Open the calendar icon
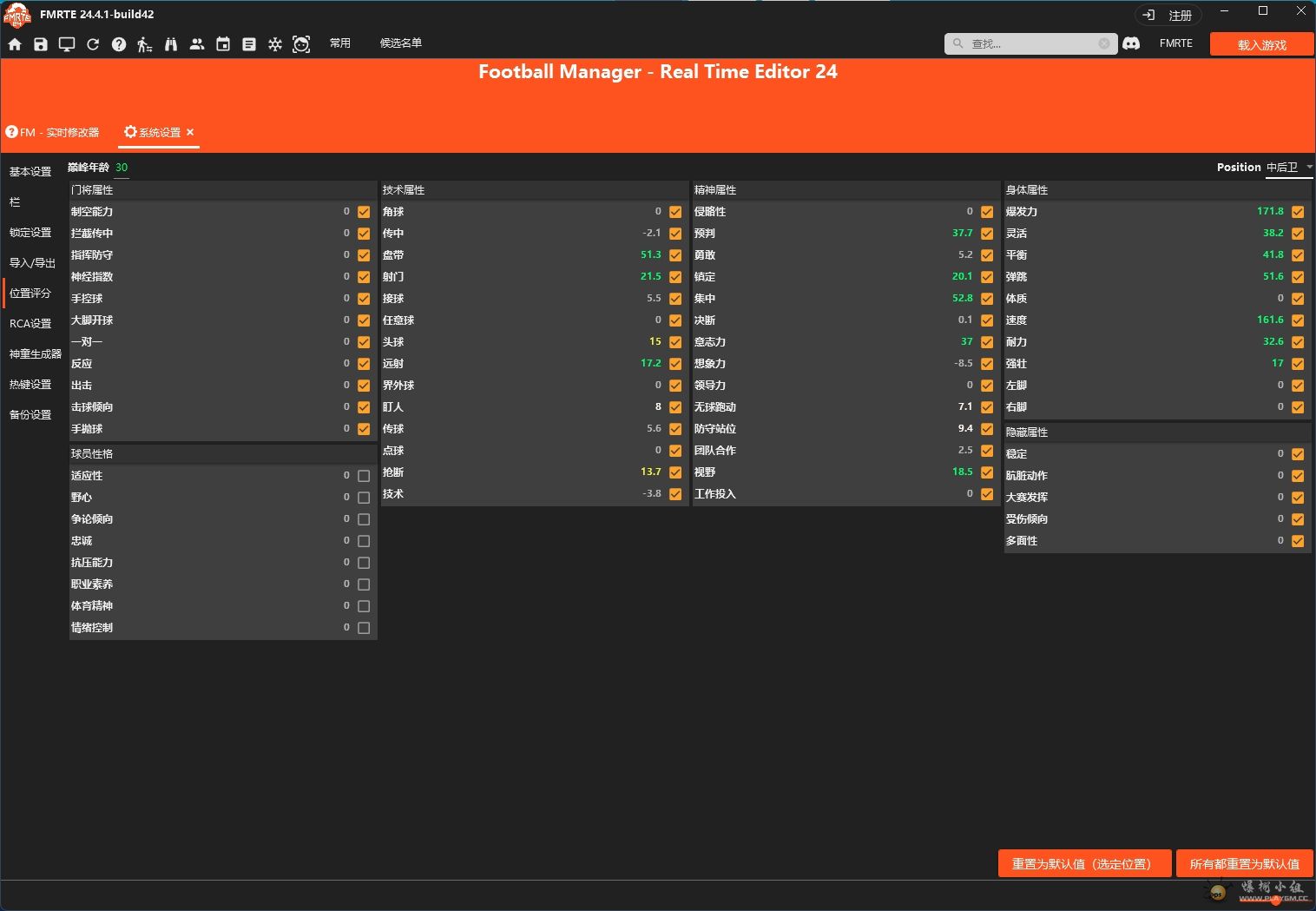The height and width of the screenshot is (911, 1316). (x=223, y=44)
